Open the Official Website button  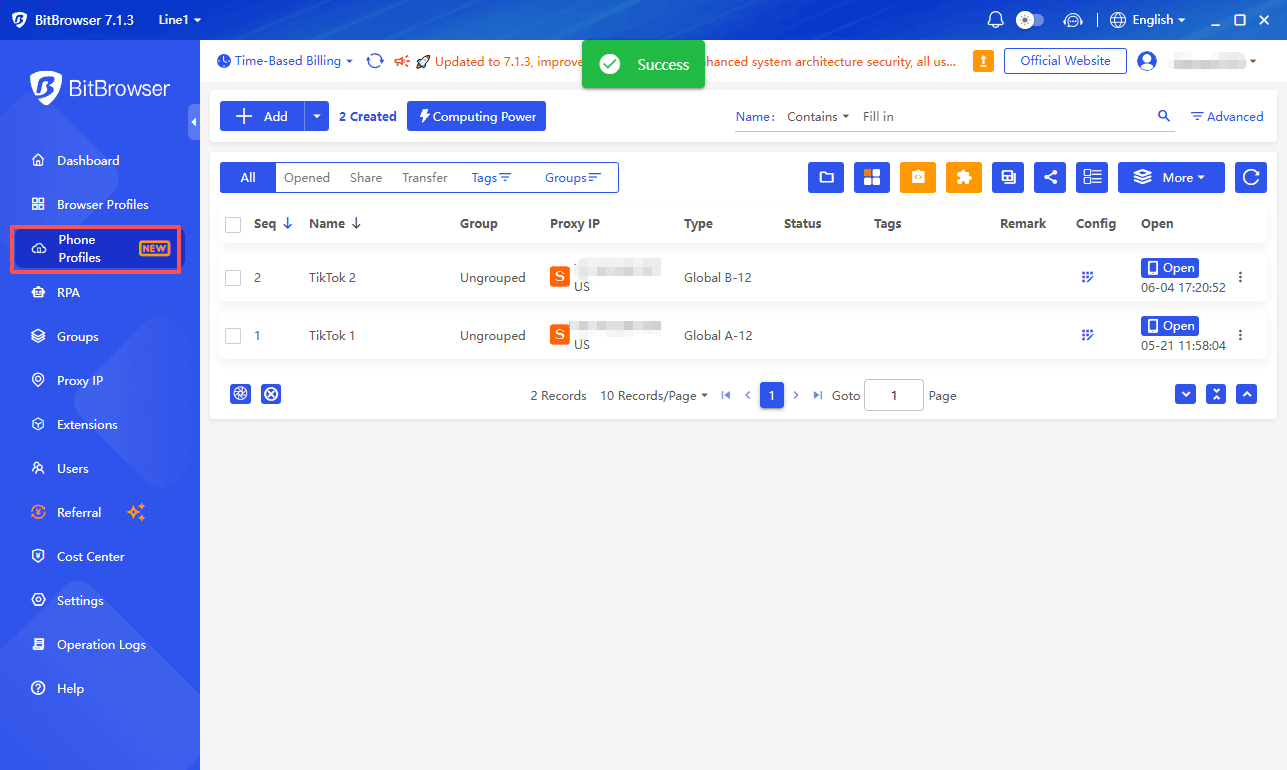(x=1065, y=61)
